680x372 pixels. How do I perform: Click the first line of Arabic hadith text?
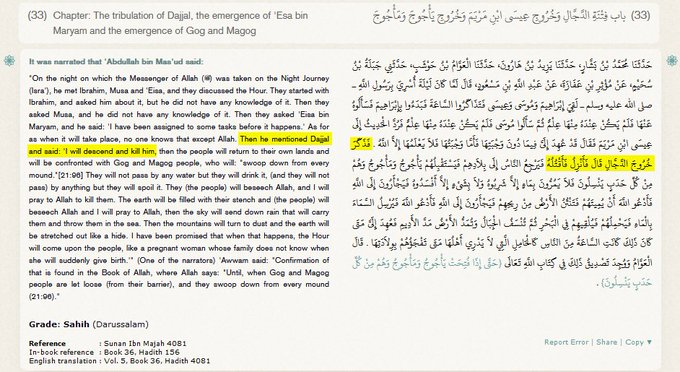[x=502, y=65]
